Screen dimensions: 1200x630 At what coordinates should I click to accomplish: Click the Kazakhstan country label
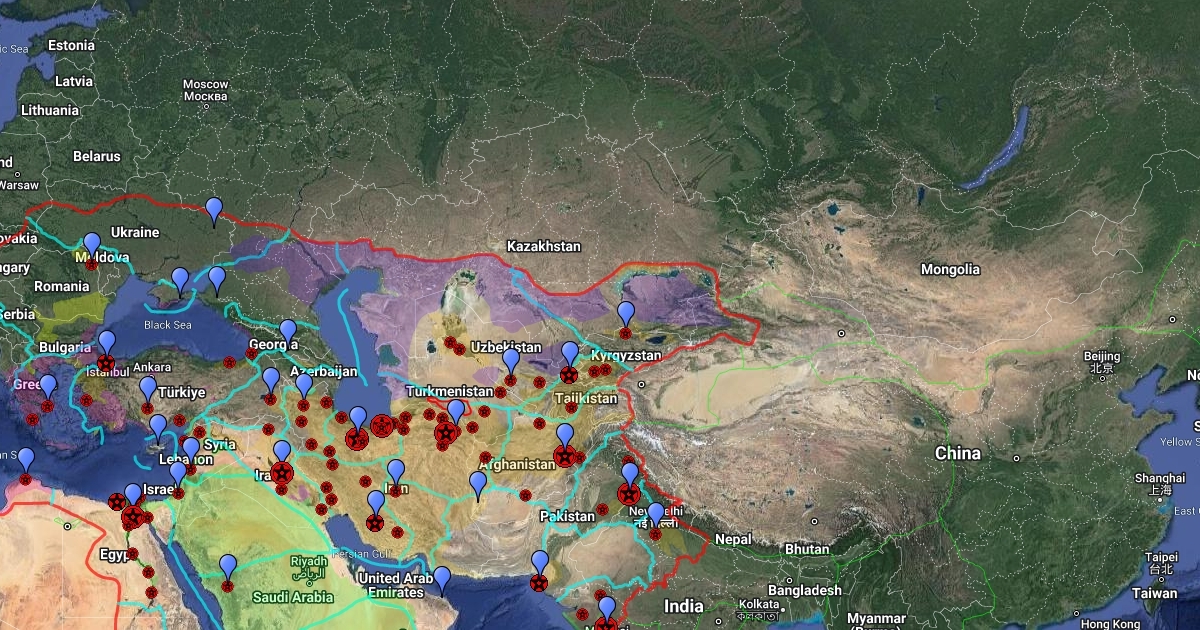pyautogui.click(x=544, y=246)
